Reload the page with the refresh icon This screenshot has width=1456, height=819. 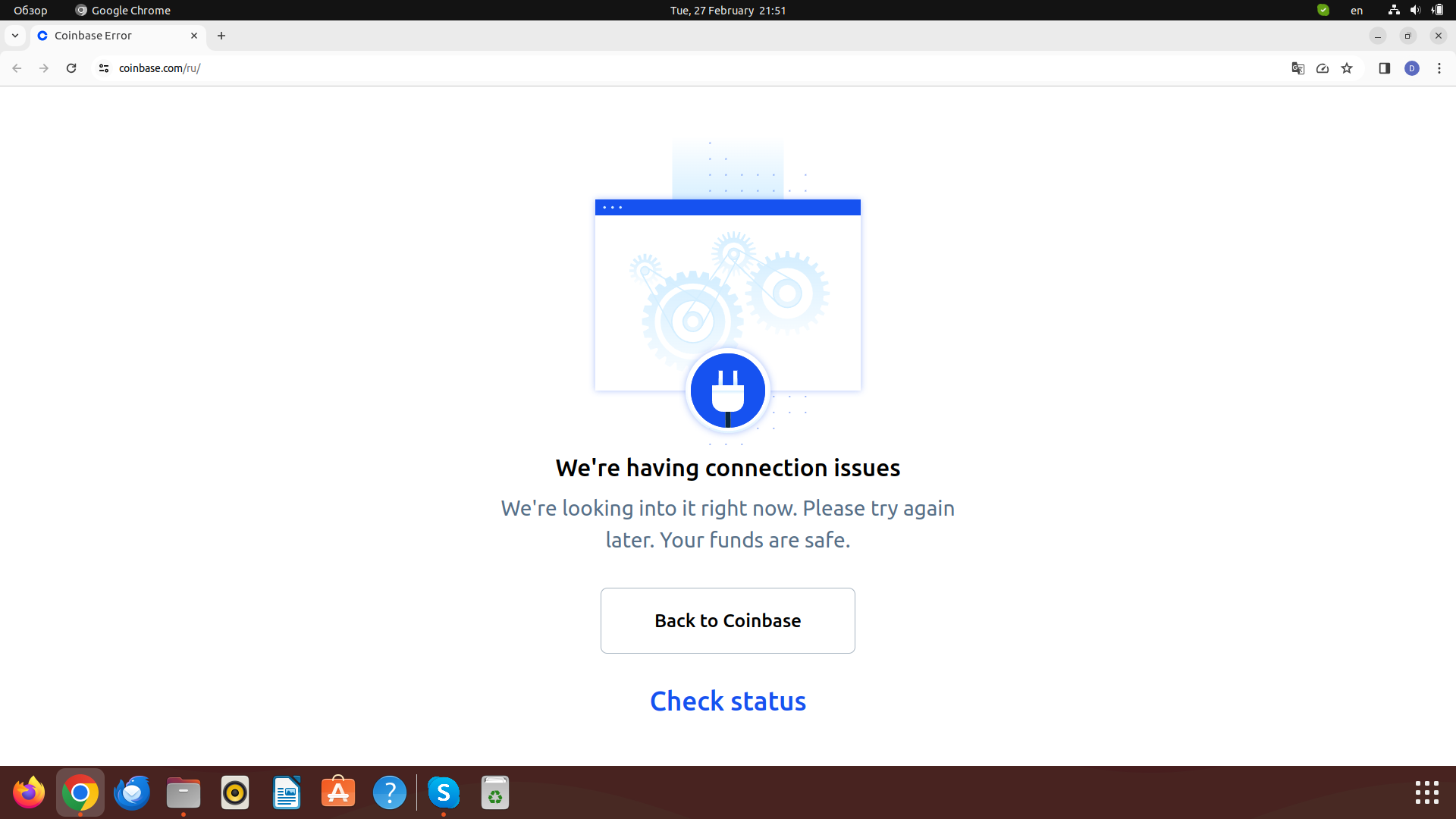coord(71,68)
